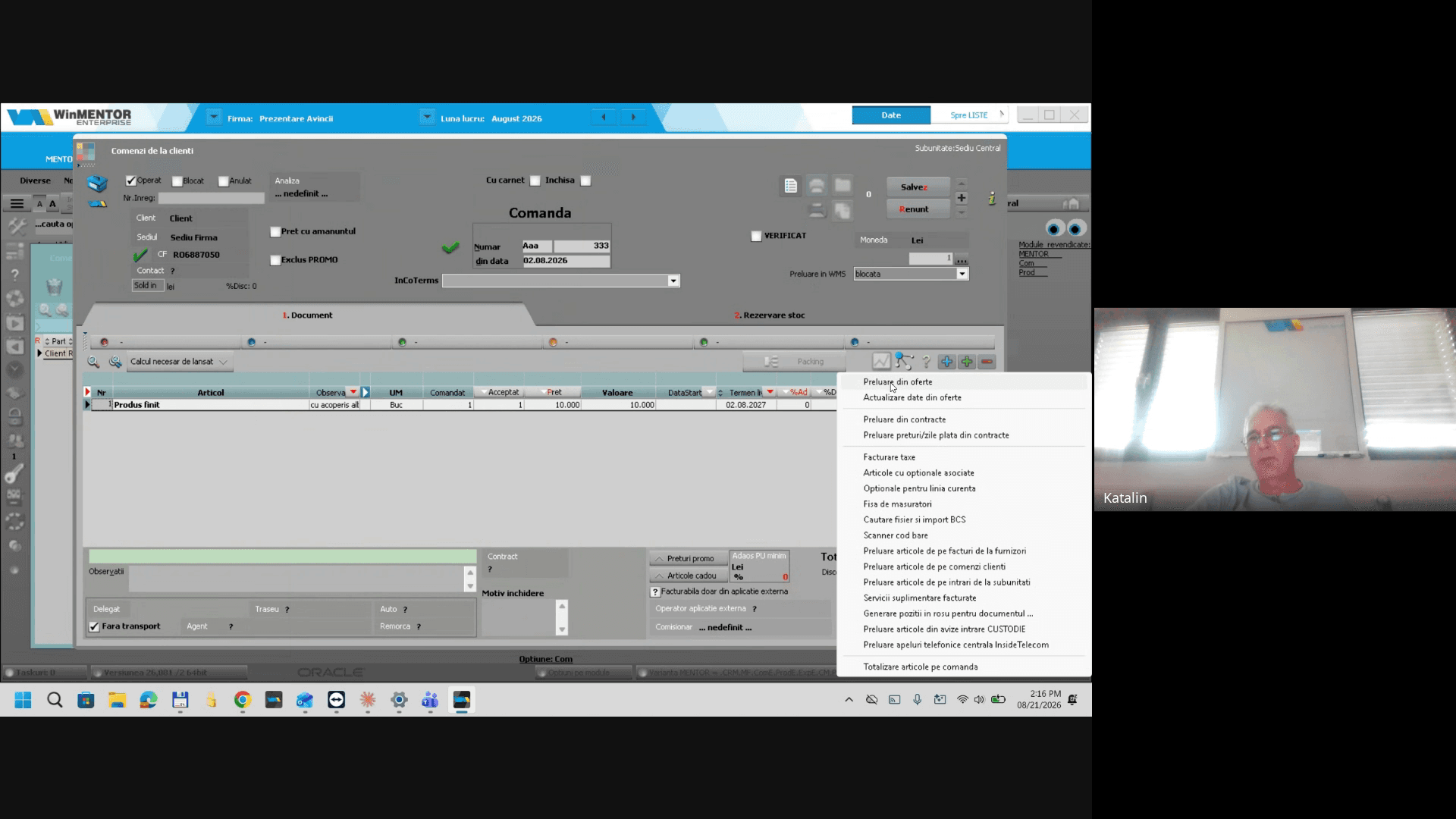Click the question mark help icon near Packing
The image size is (1456, 819).
[926, 362]
